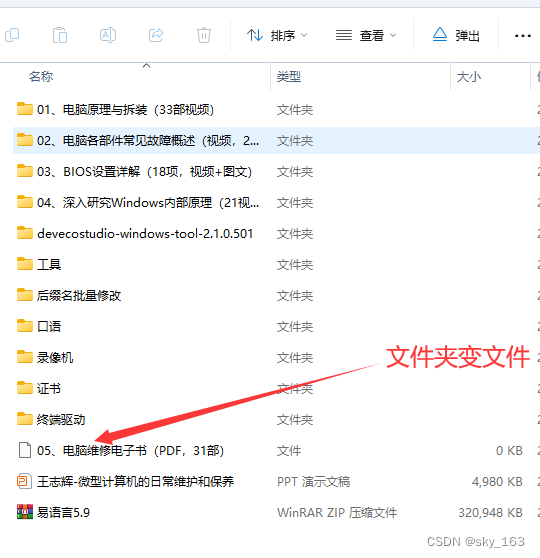Click the 320,948 KB size cell
The width and height of the screenshot is (540, 558).
coord(490,512)
